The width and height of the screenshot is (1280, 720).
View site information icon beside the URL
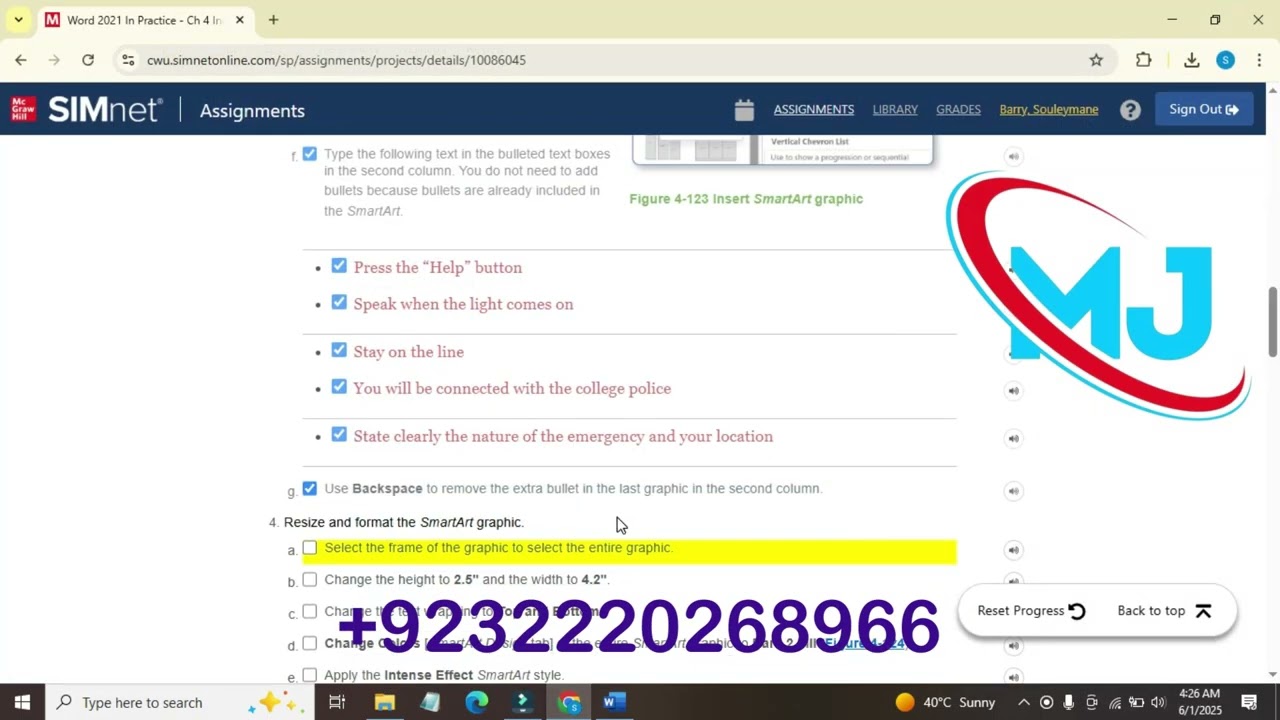click(128, 60)
